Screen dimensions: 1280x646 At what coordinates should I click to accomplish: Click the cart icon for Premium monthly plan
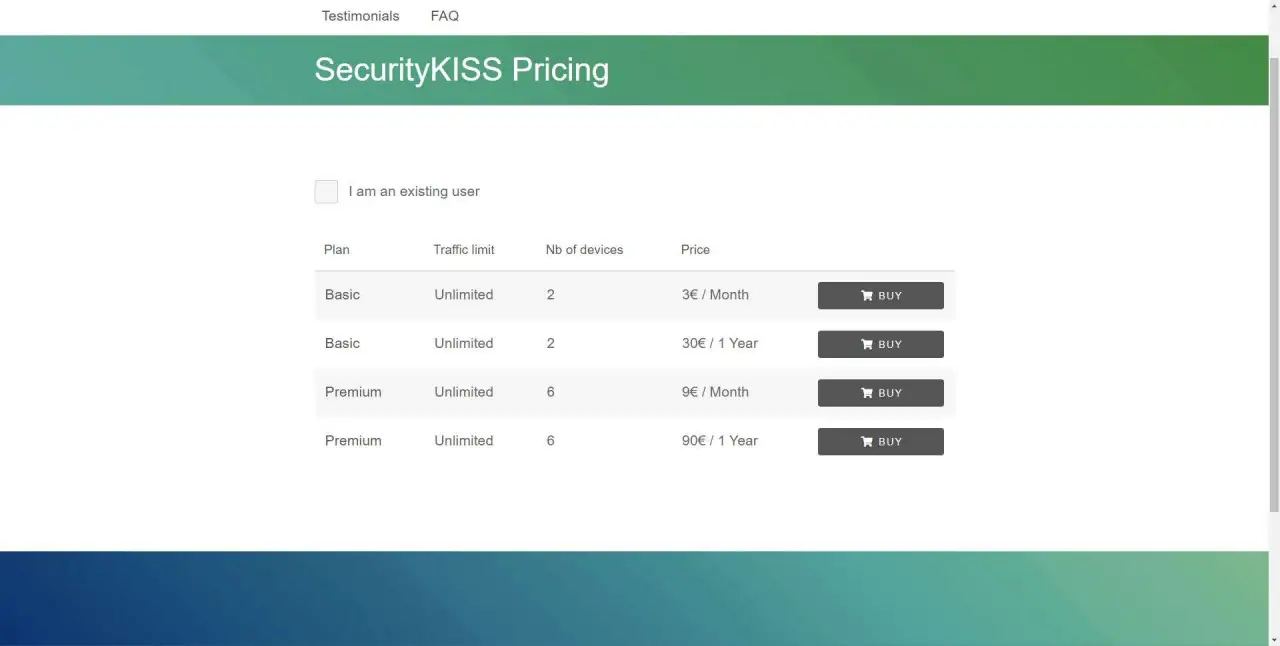tap(867, 393)
